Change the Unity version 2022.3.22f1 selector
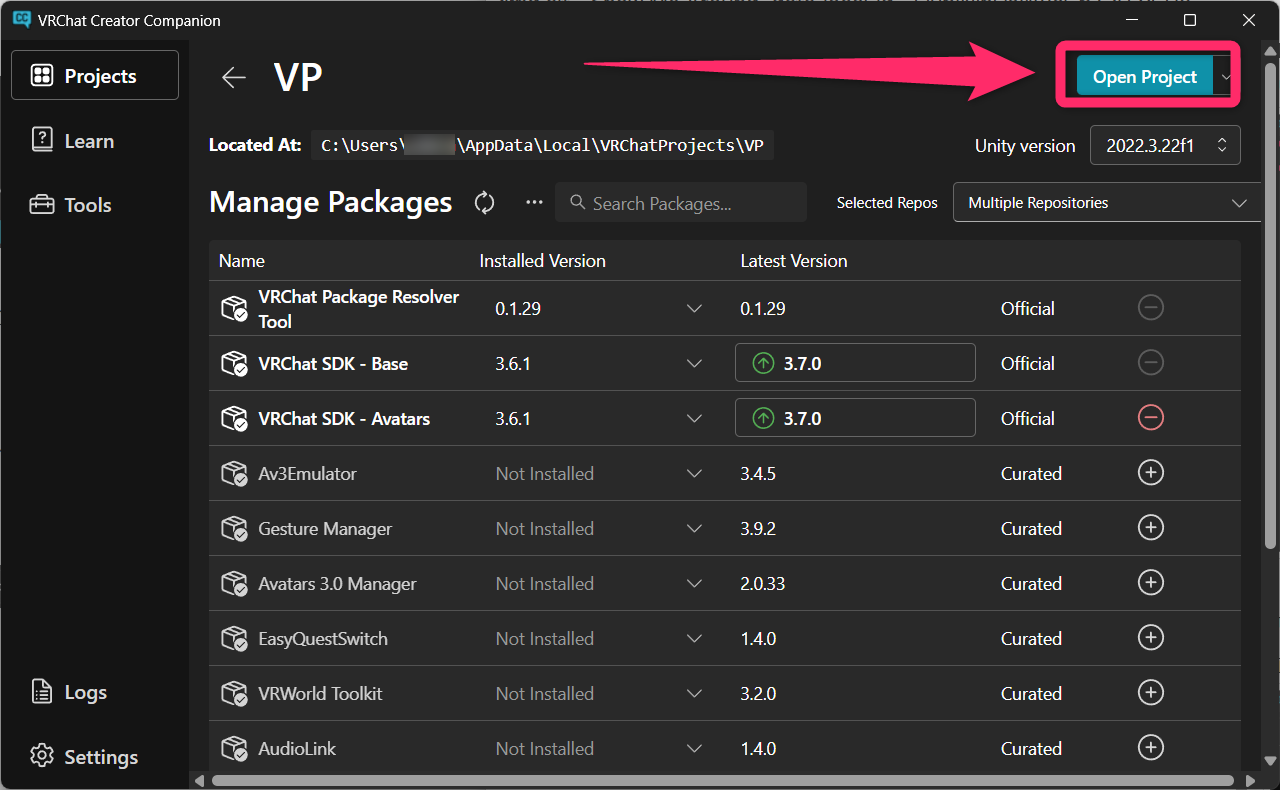 (1165, 145)
